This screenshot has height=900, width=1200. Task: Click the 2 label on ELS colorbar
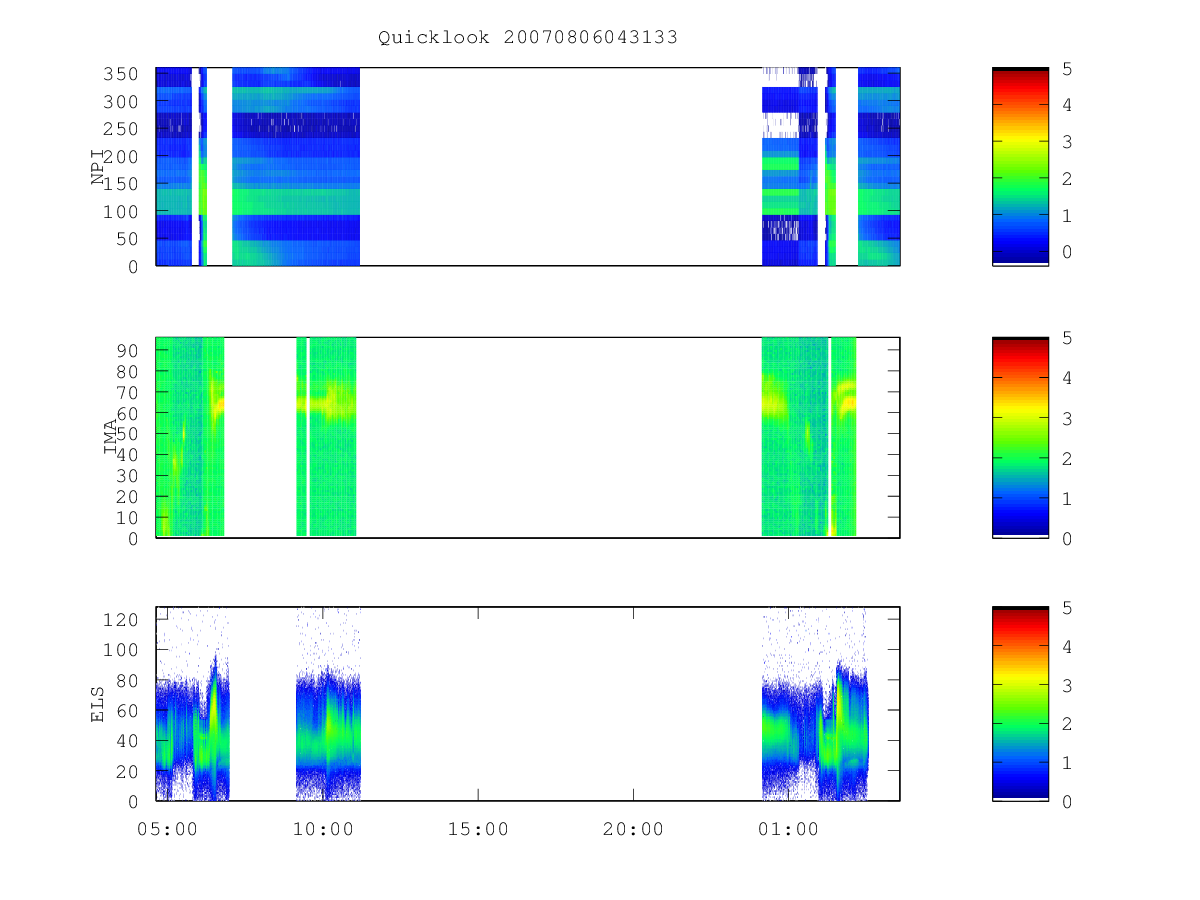1067,724
